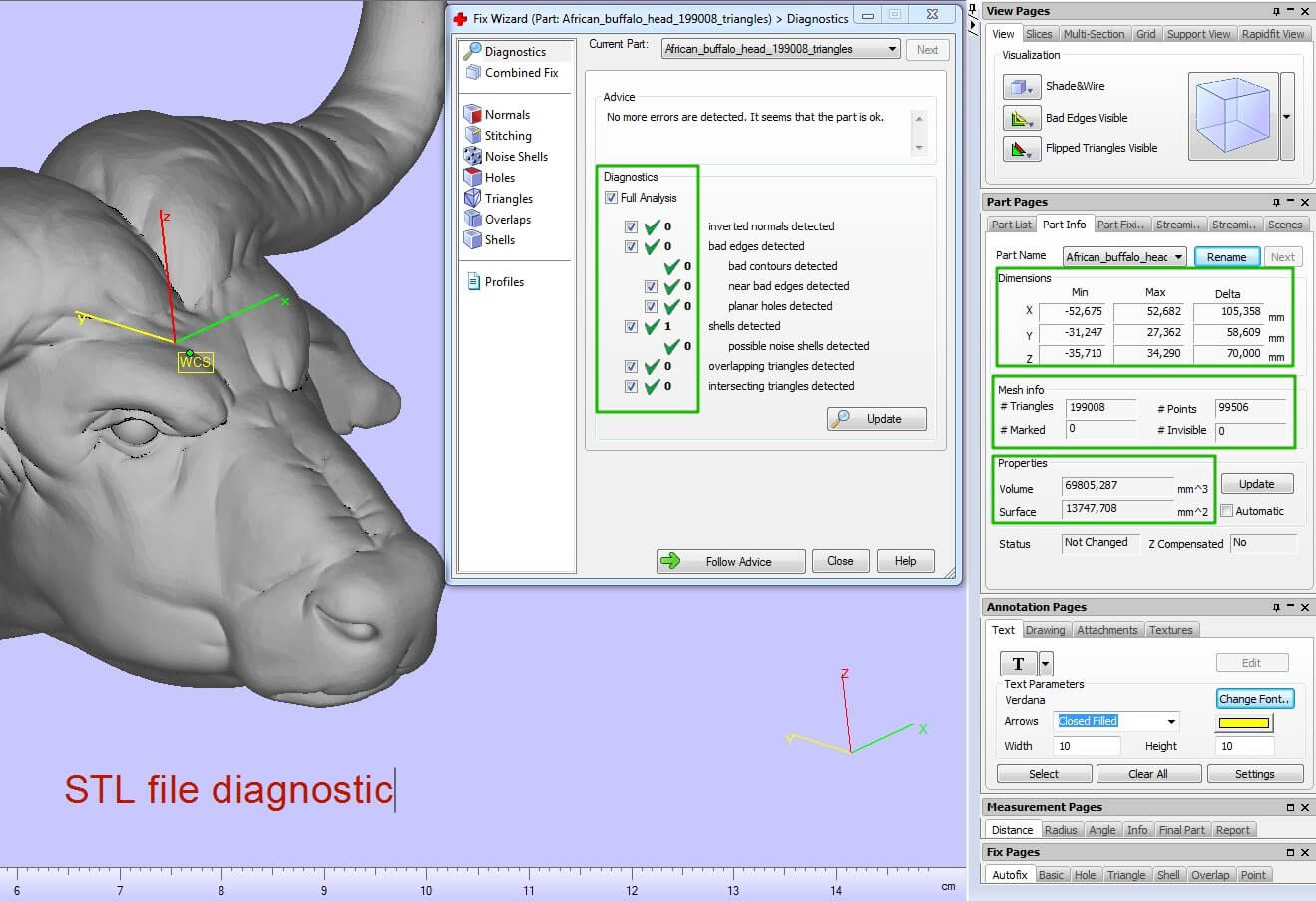Switch to the Part List tab
1316x901 pixels.
(x=1011, y=225)
